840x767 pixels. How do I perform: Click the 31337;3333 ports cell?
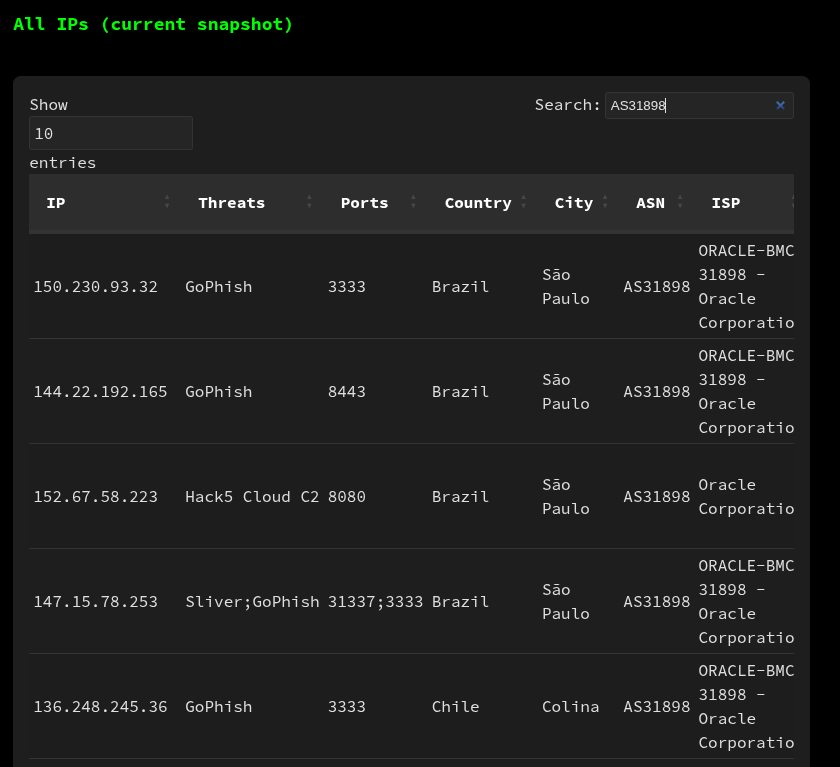(x=375, y=602)
